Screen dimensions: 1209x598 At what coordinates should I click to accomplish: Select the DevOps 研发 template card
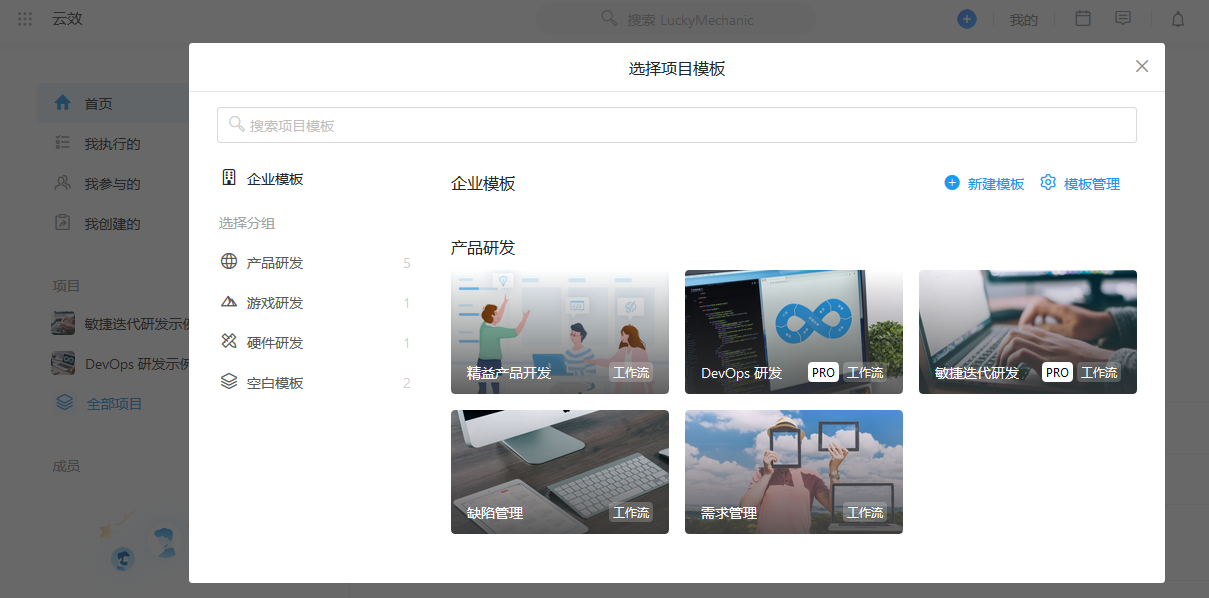(793, 331)
